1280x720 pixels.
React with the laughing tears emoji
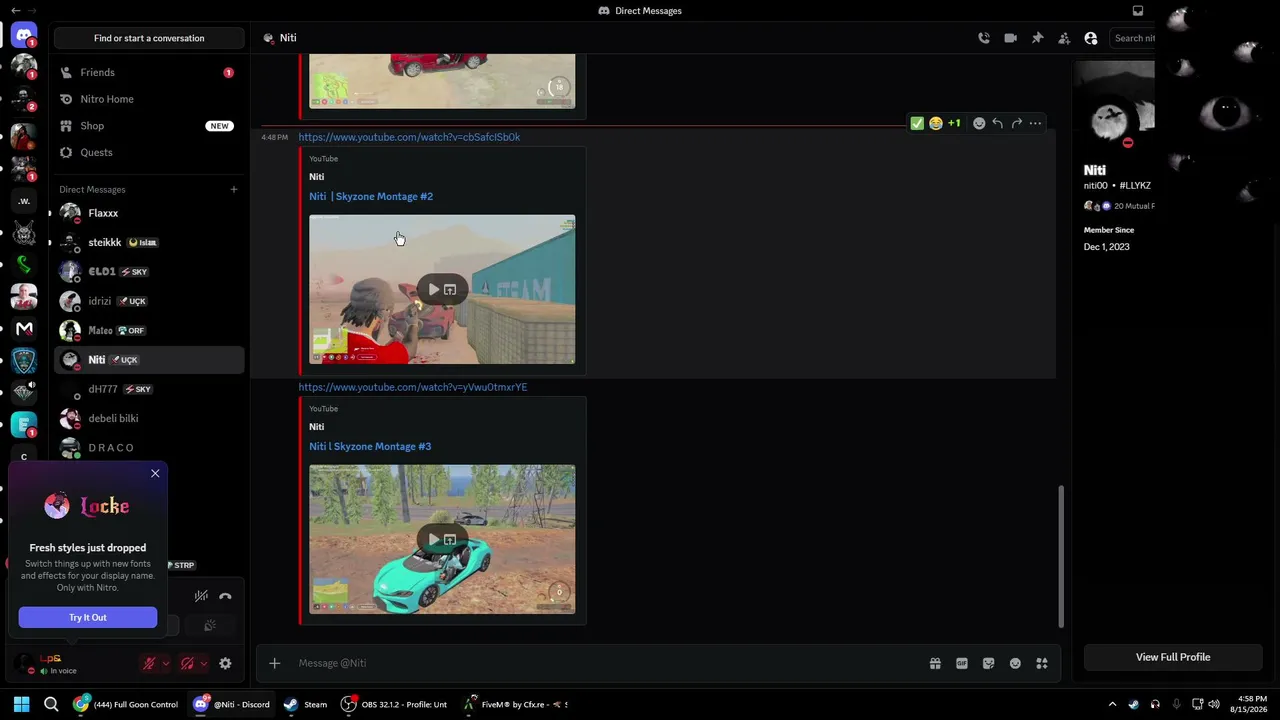click(936, 123)
